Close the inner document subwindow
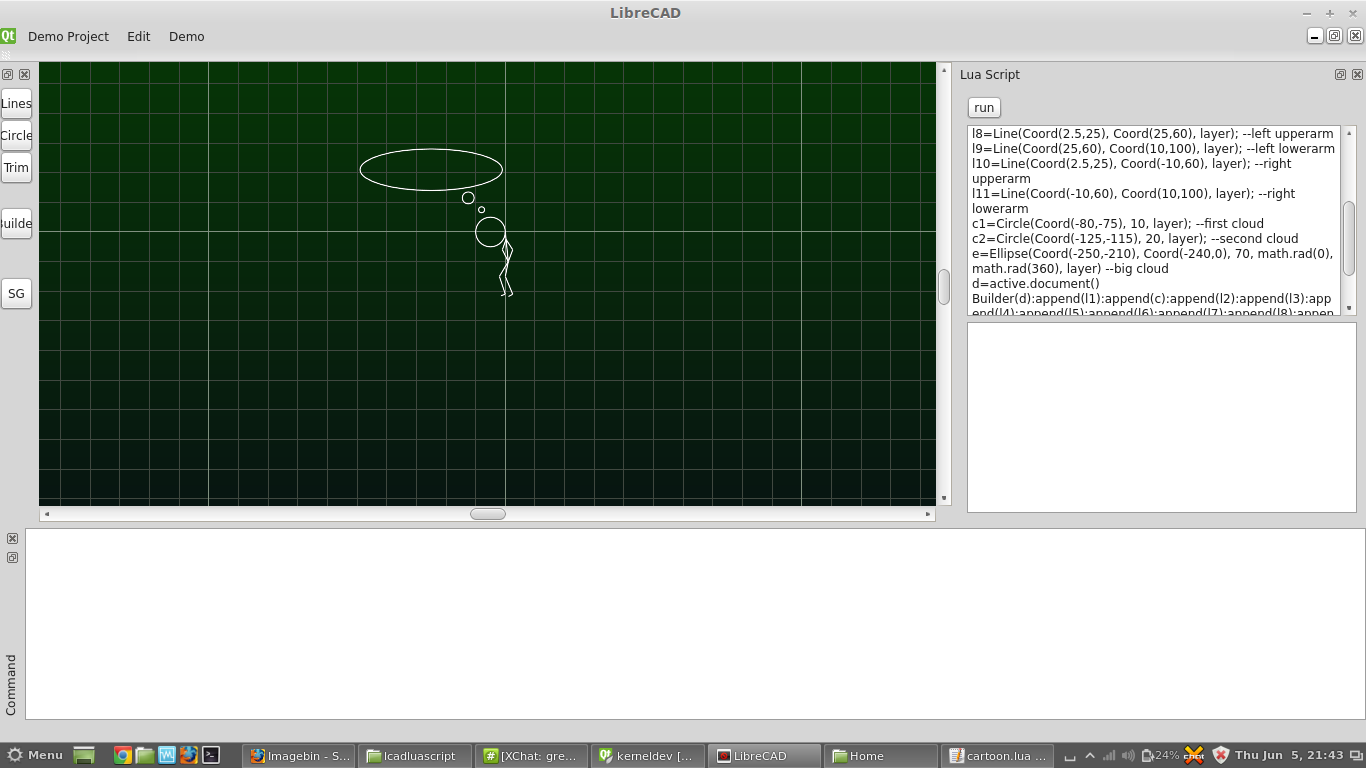This screenshot has height=768, width=1366. [1356, 36]
